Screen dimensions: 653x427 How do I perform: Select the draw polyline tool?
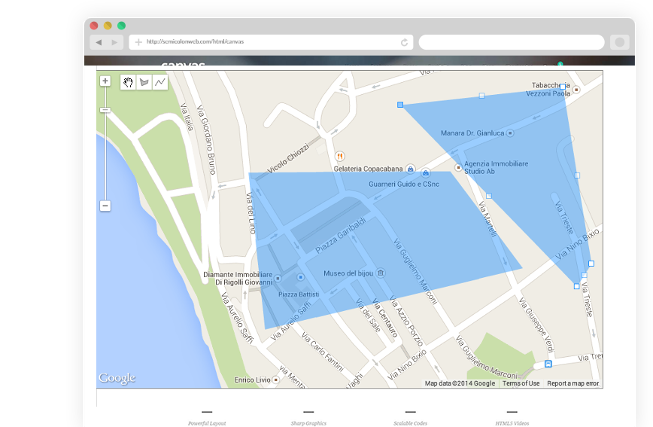point(160,82)
